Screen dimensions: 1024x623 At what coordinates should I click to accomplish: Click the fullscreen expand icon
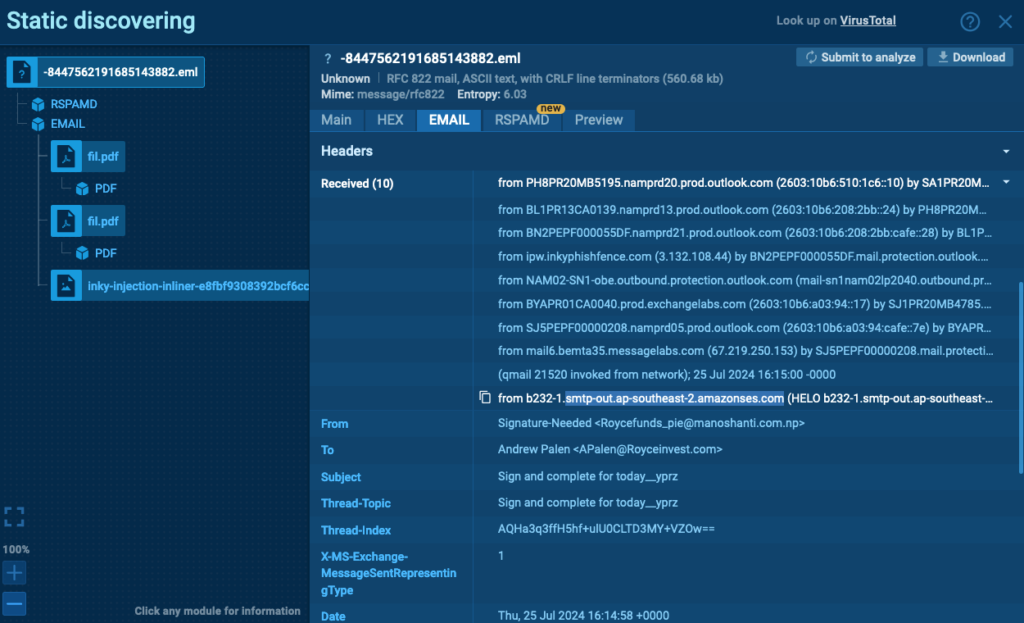point(14,516)
